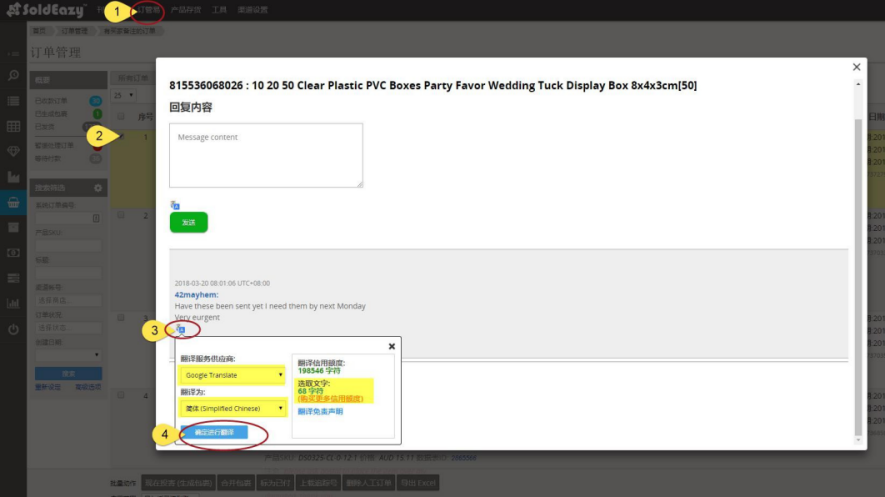
Task: Open the table grid icon in the sidebar
Action: (13, 126)
